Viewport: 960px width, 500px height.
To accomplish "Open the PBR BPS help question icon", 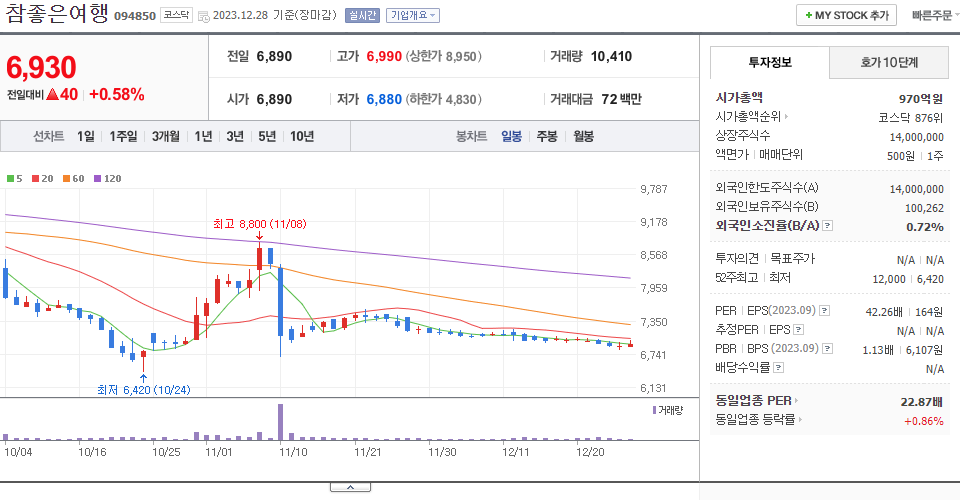I will (x=827, y=349).
